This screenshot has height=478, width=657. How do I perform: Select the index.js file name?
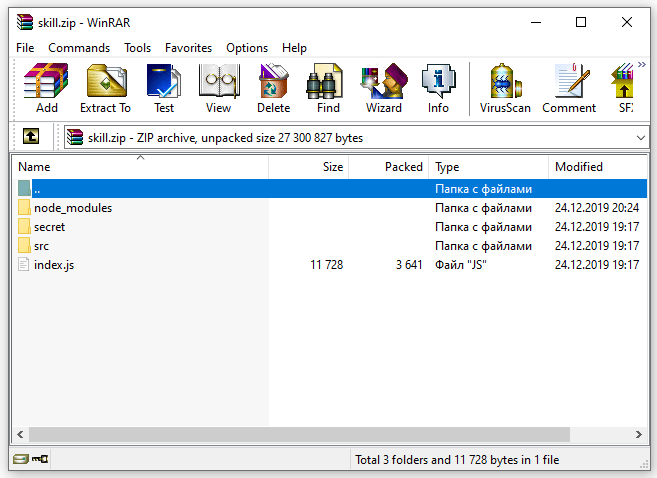pos(54,265)
